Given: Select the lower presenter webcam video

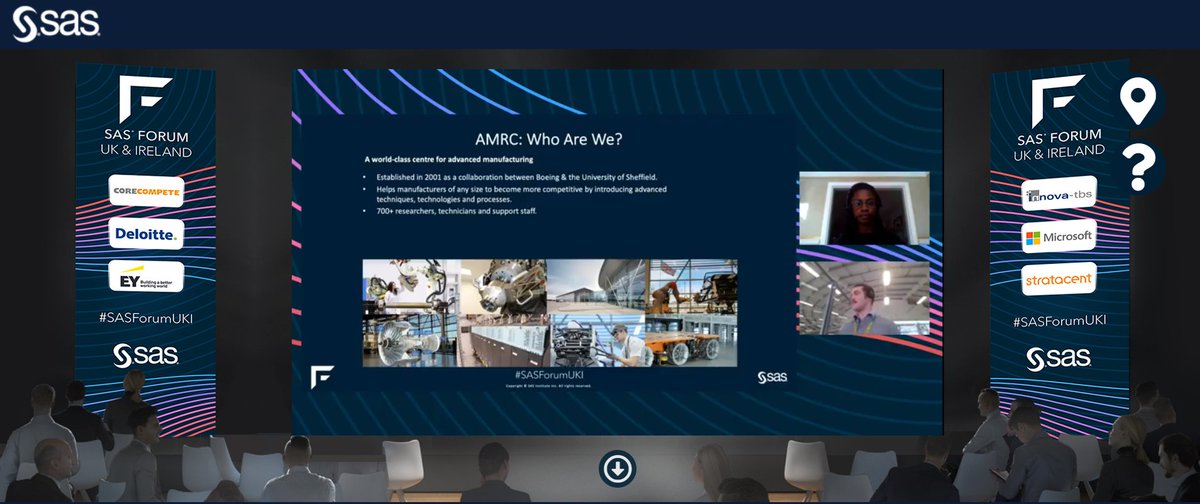Looking at the screenshot, I should click(863, 298).
